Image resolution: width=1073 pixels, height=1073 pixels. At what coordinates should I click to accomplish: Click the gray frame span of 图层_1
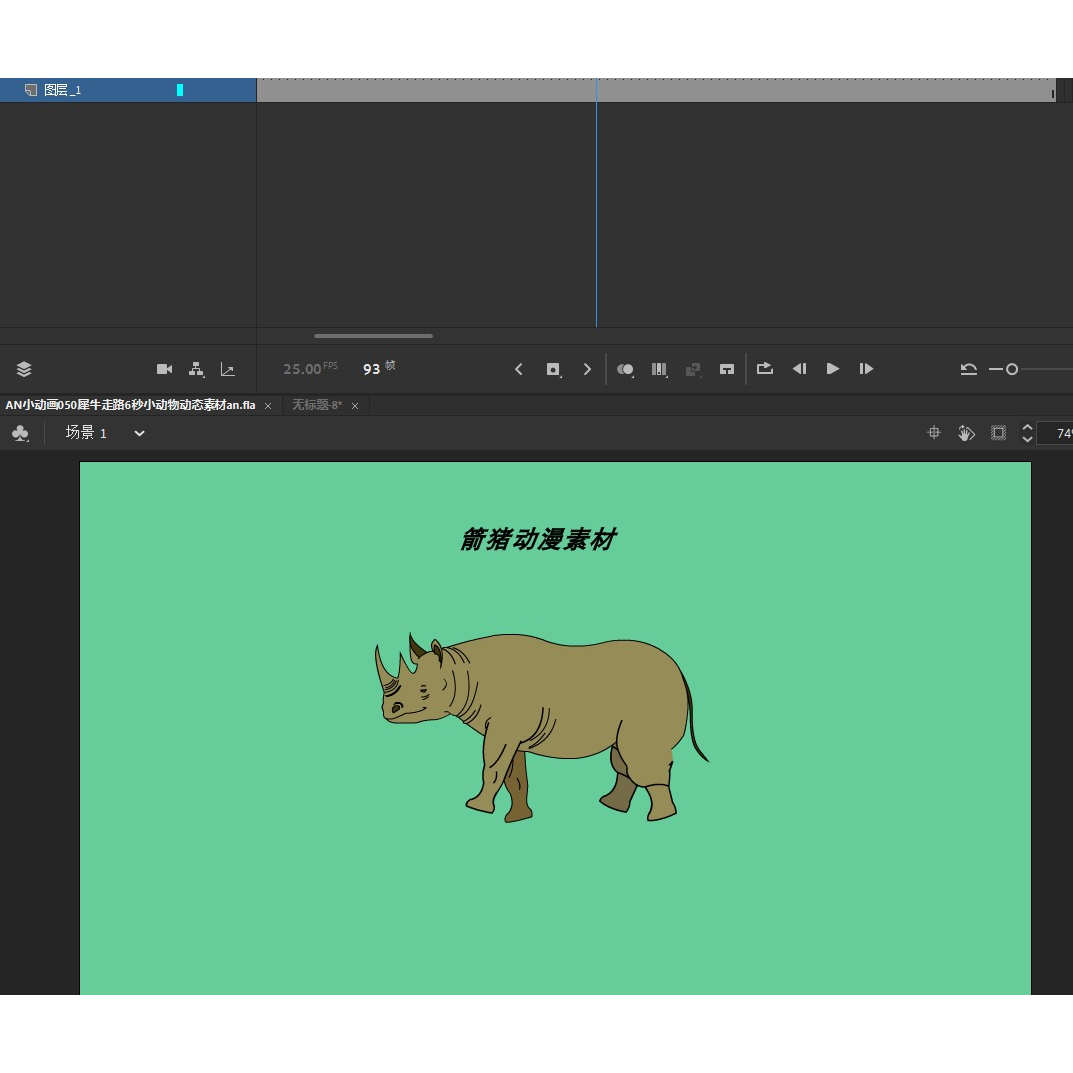pyautogui.click(x=656, y=90)
